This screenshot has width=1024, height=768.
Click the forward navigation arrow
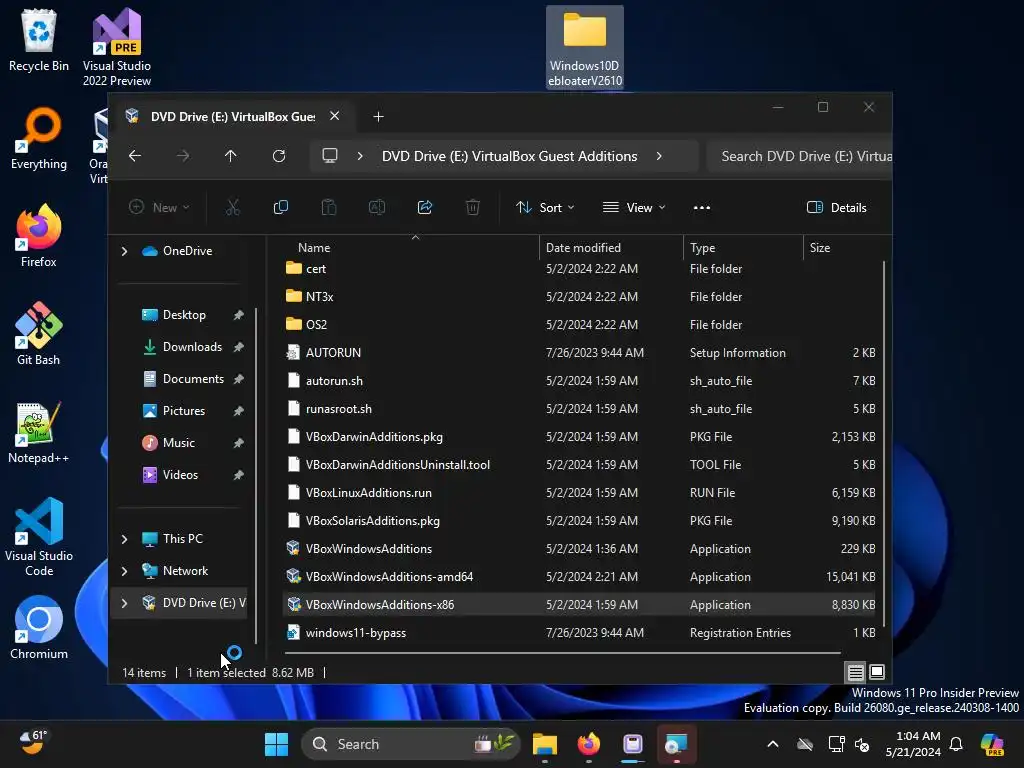pos(183,156)
